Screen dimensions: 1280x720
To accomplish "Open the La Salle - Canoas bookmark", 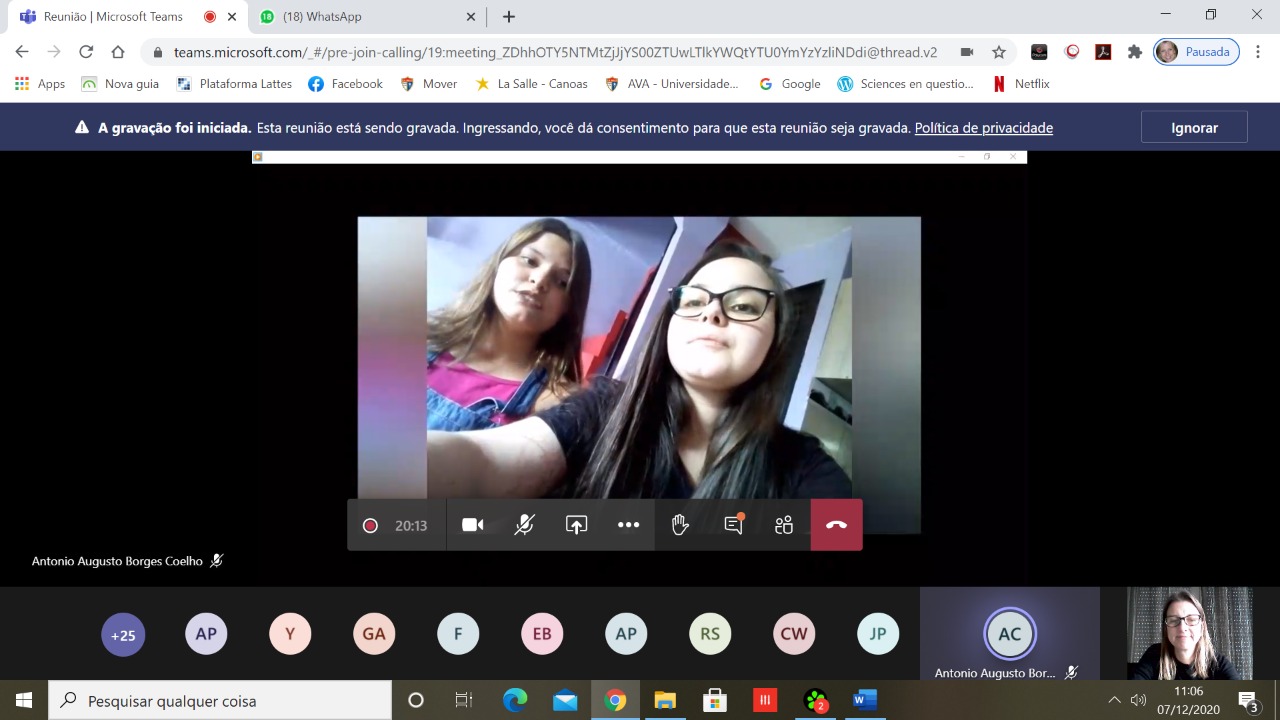I will click(x=531, y=84).
